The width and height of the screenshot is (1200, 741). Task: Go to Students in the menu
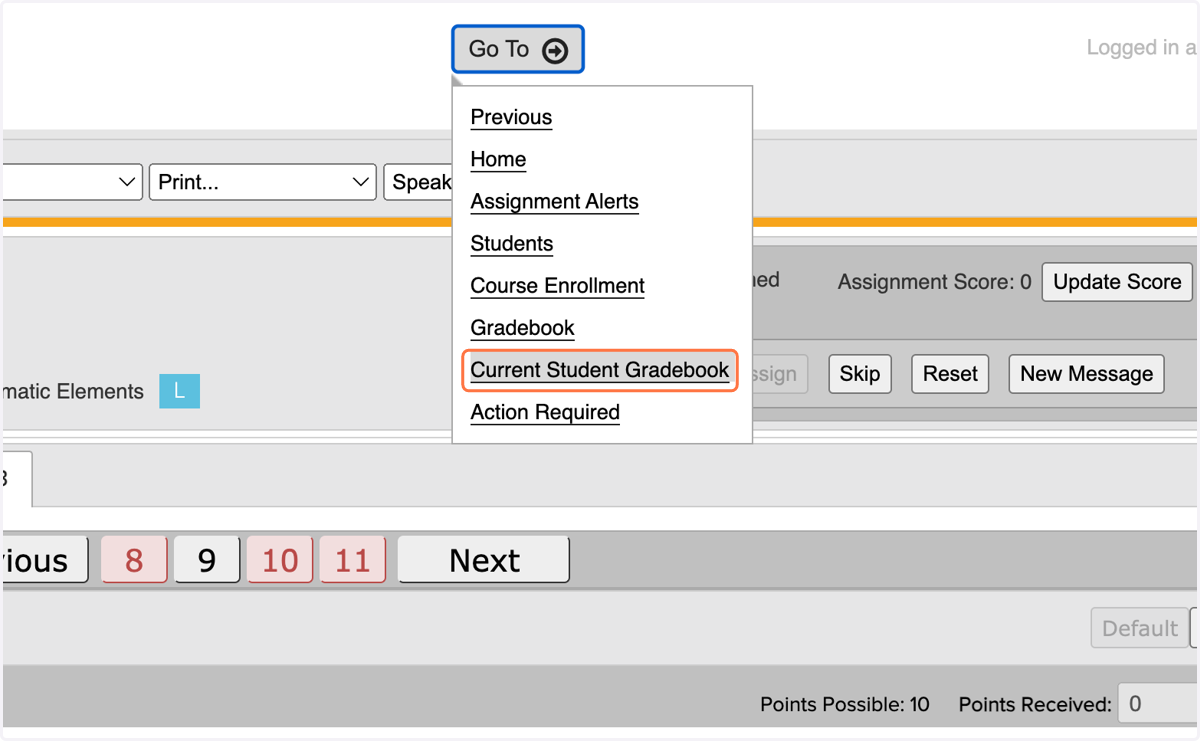coord(511,243)
